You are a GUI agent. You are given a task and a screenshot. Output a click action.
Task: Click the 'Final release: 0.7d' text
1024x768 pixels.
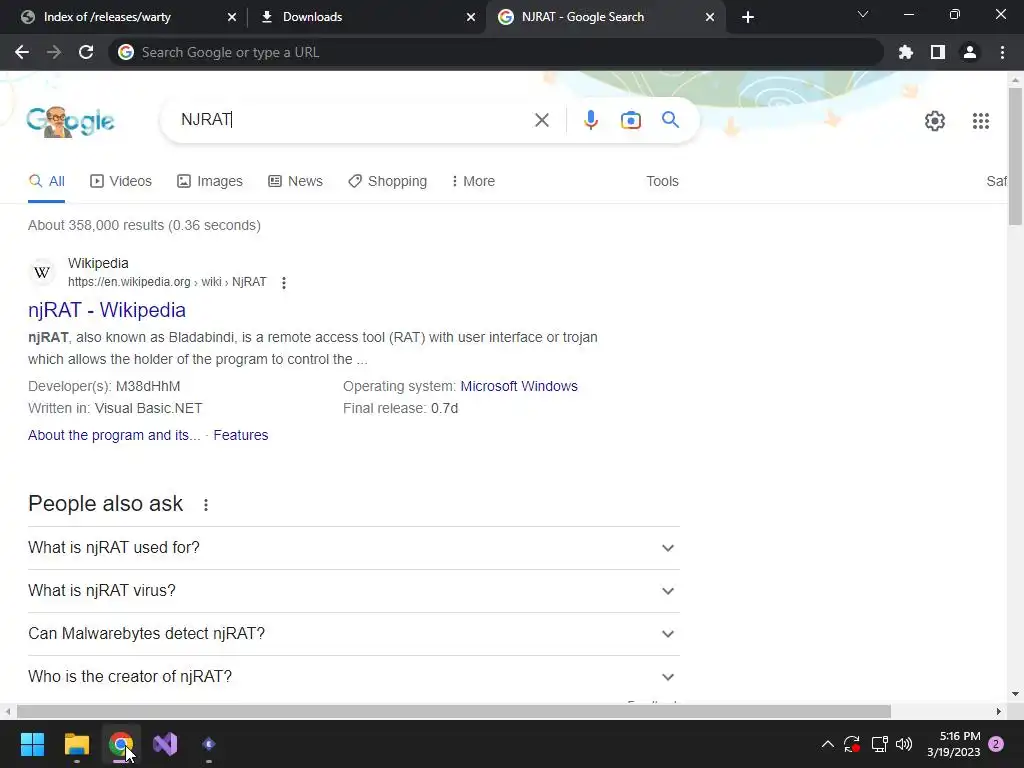pos(400,408)
